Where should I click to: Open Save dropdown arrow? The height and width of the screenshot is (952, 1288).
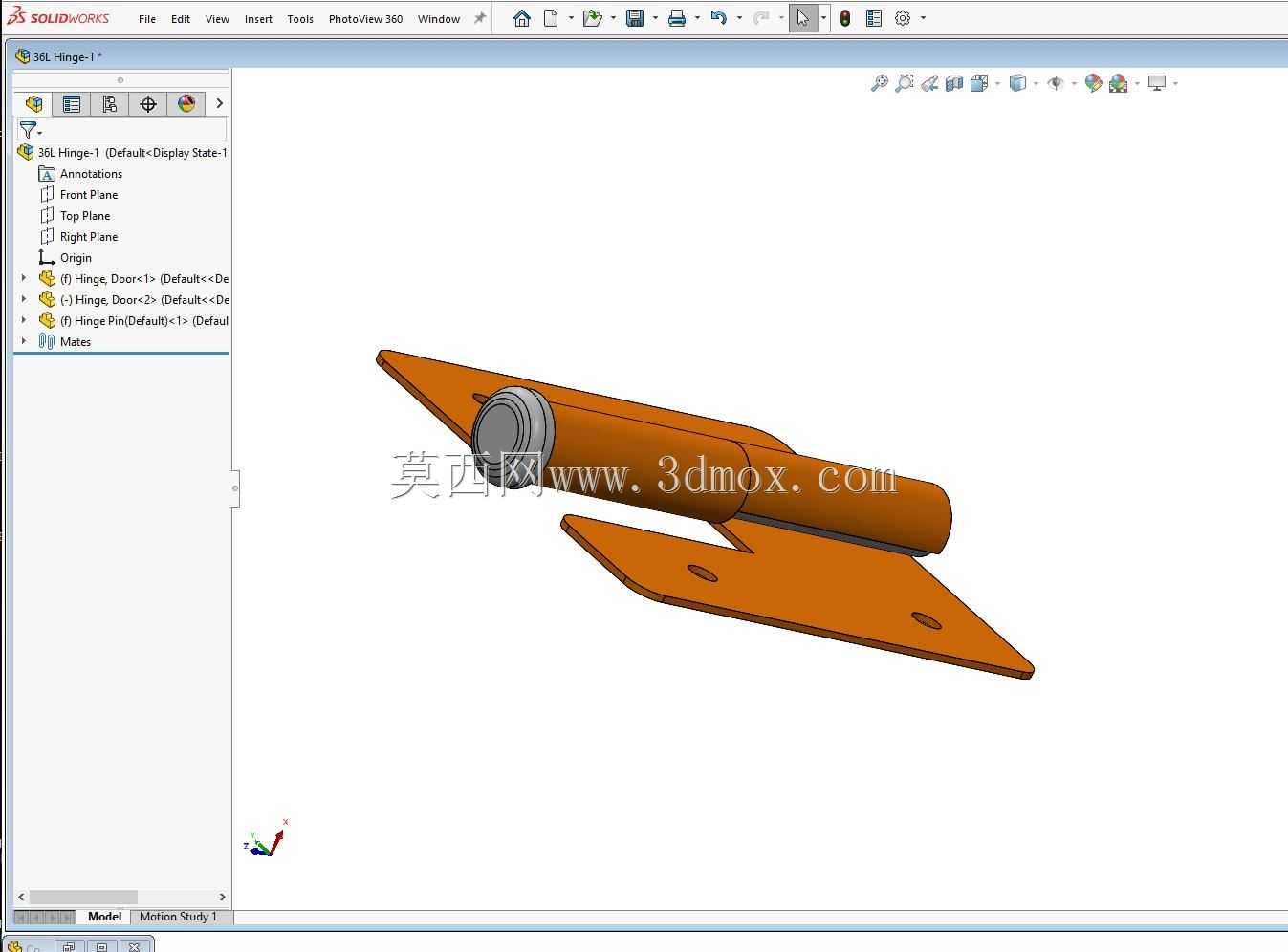(655, 18)
